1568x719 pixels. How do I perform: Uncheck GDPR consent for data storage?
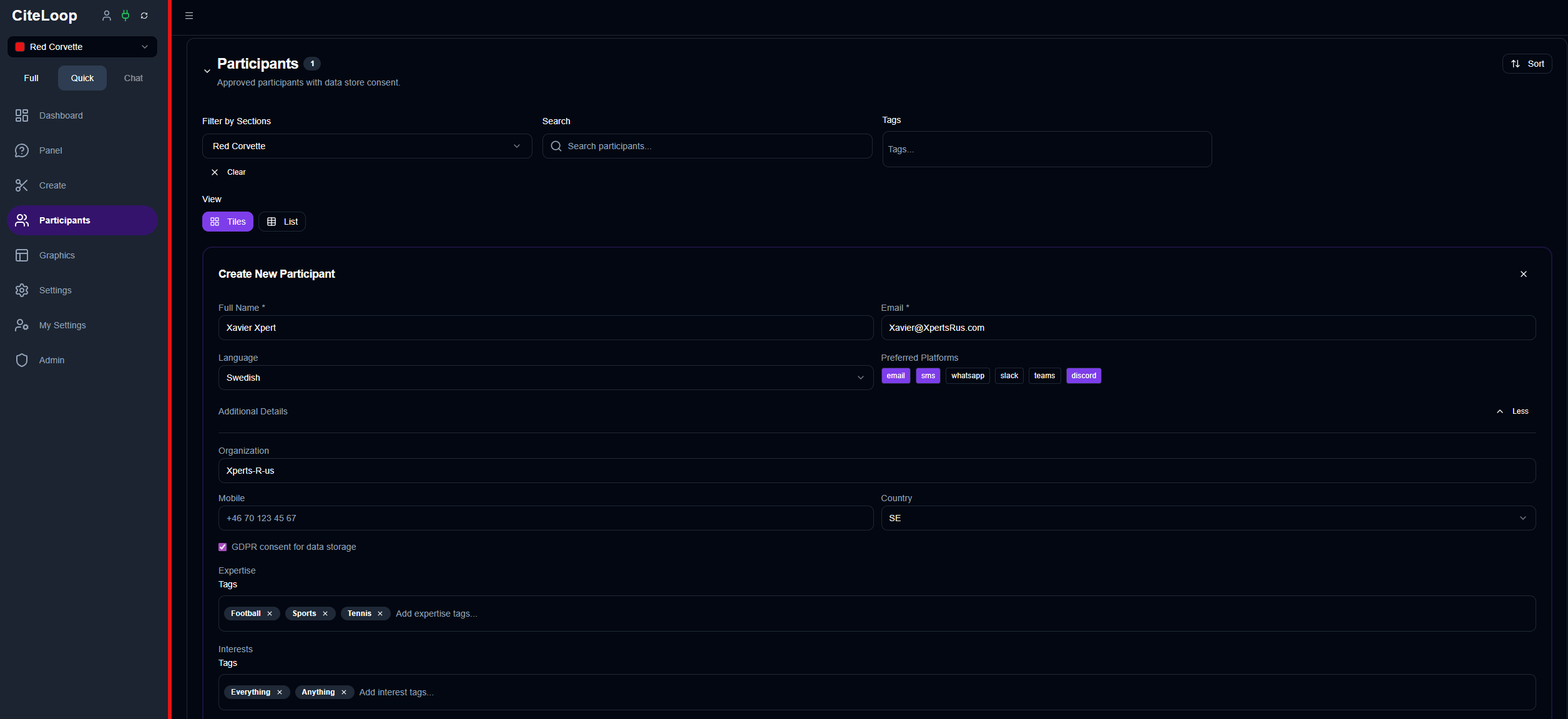pos(223,547)
